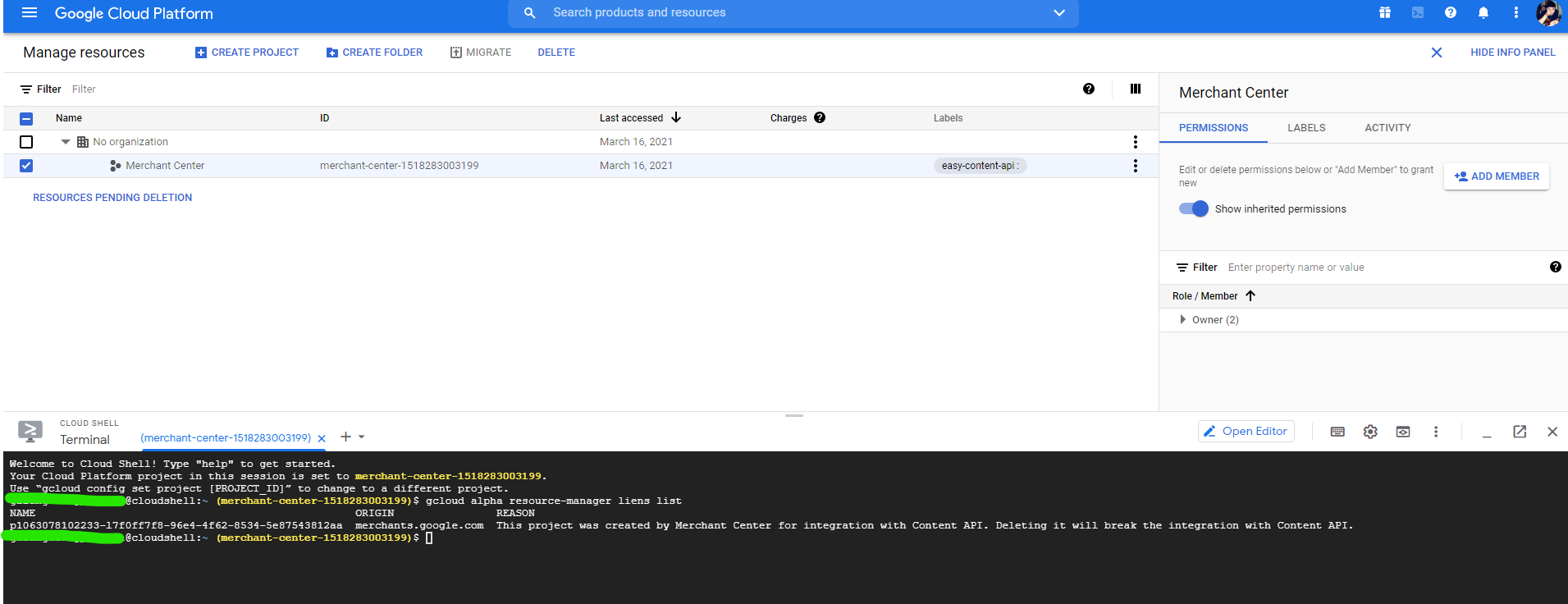Click the MIGRATE button

pos(481,53)
